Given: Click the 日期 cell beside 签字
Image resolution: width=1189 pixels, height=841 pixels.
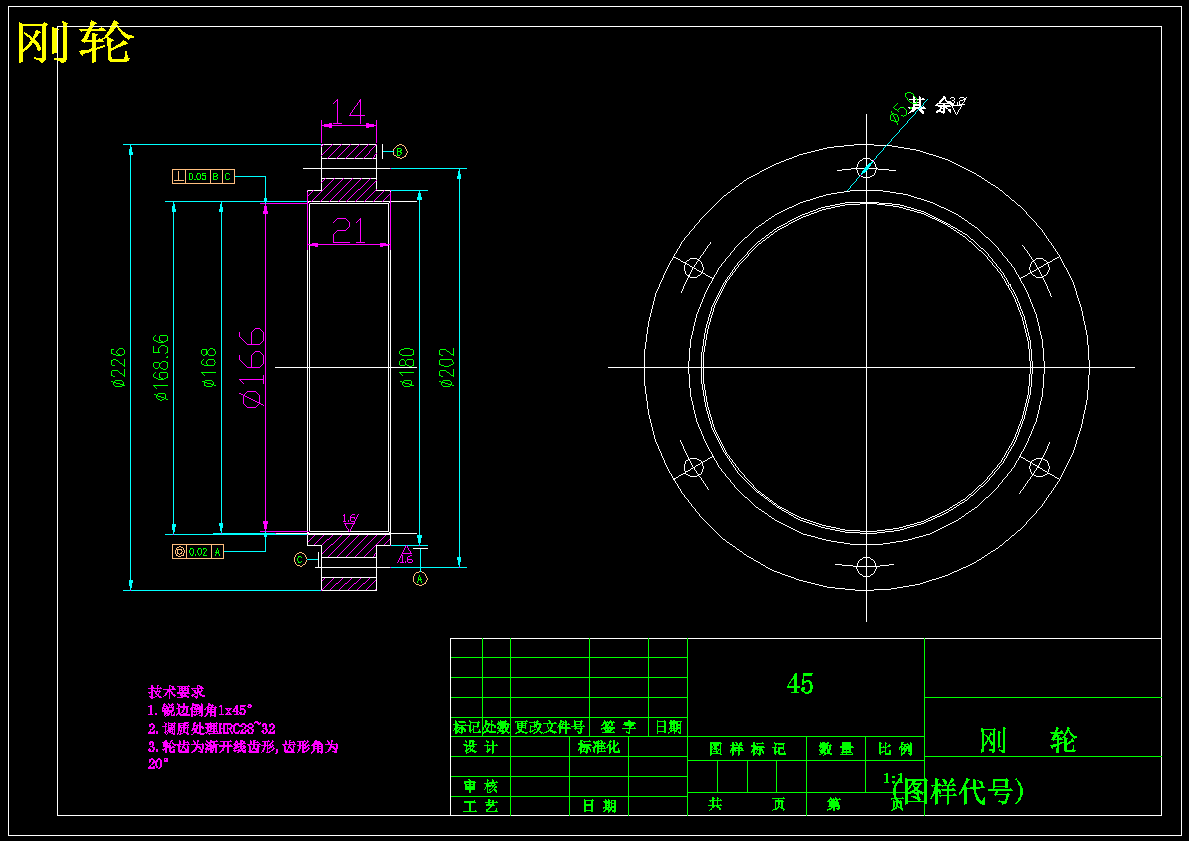Looking at the screenshot, I should [668, 727].
